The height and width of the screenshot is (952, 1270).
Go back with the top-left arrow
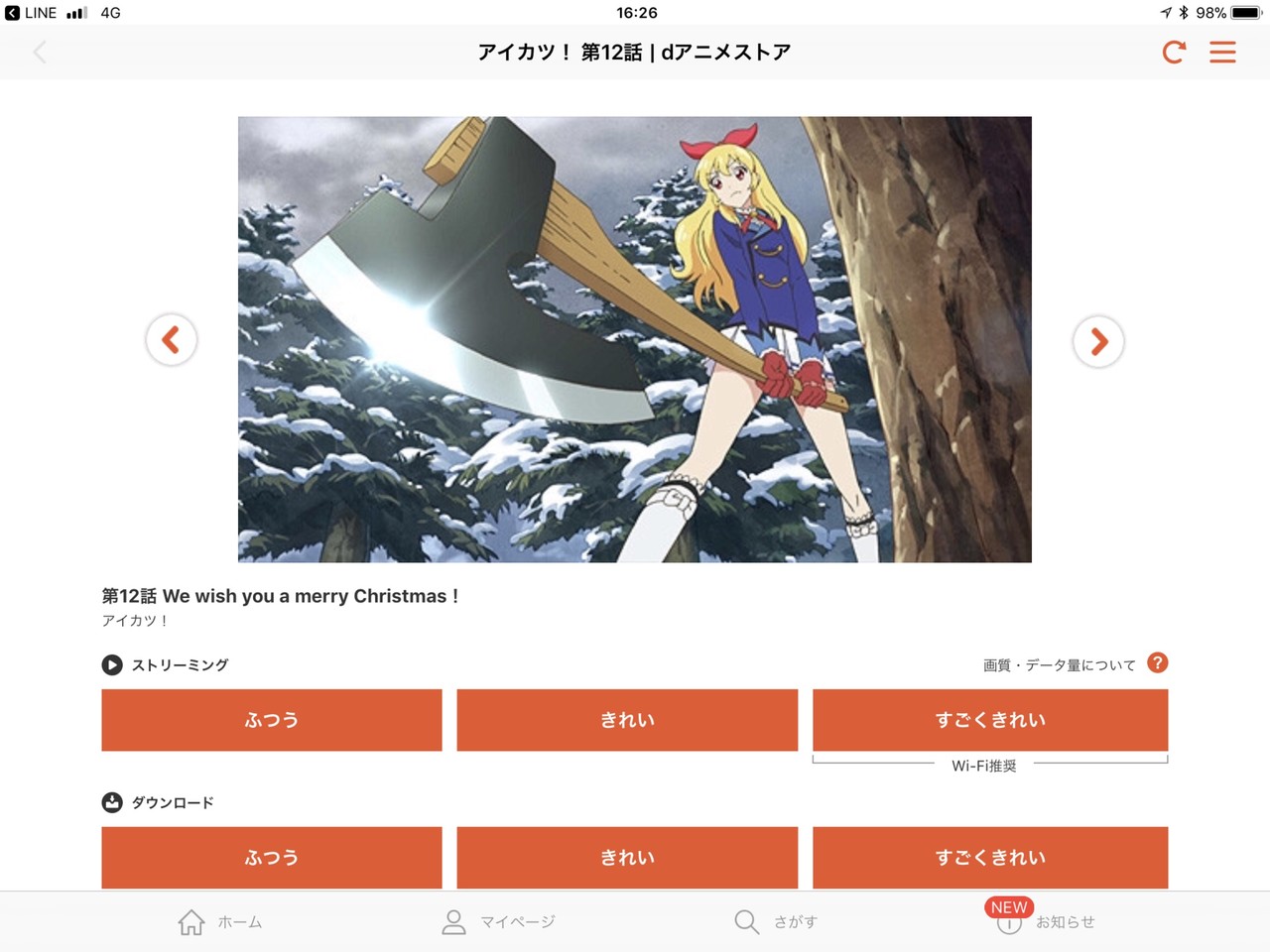point(40,52)
